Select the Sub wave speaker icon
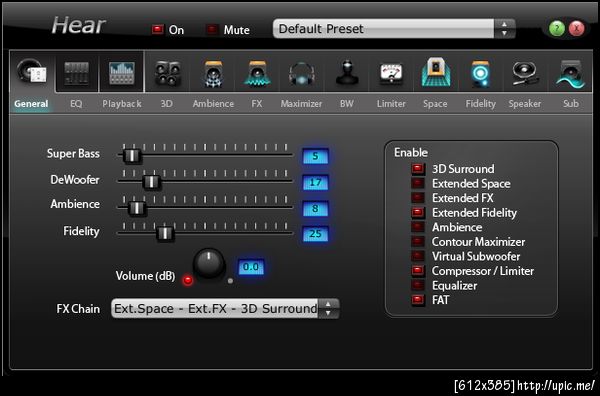 570,73
